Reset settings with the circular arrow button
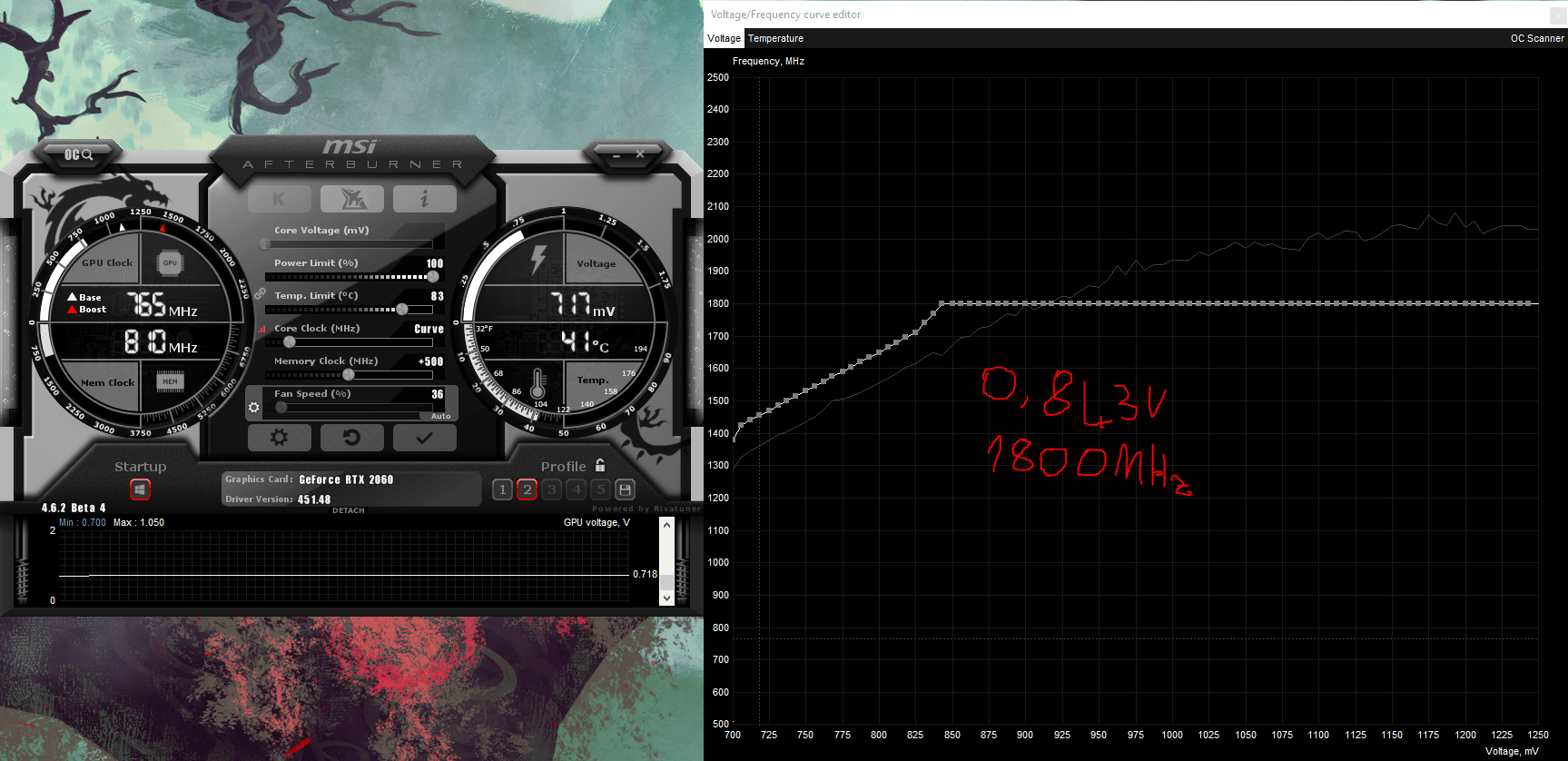 pos(351,438)
